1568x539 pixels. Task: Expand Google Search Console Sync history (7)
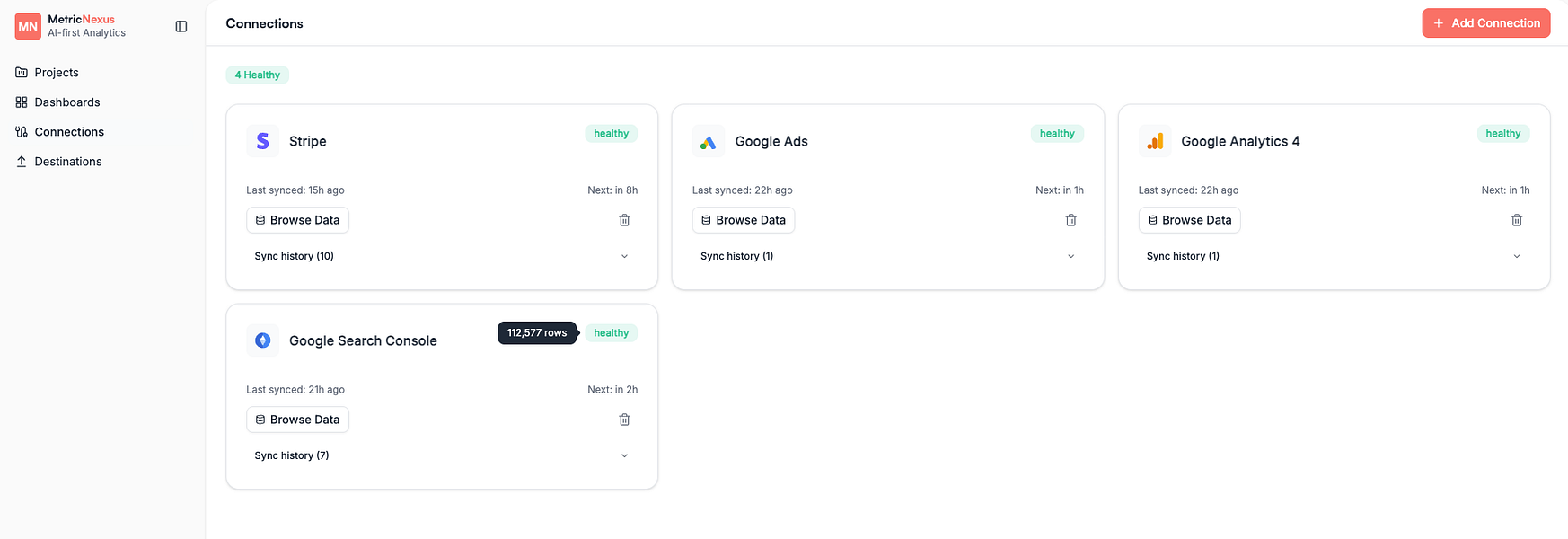point(442,455)
